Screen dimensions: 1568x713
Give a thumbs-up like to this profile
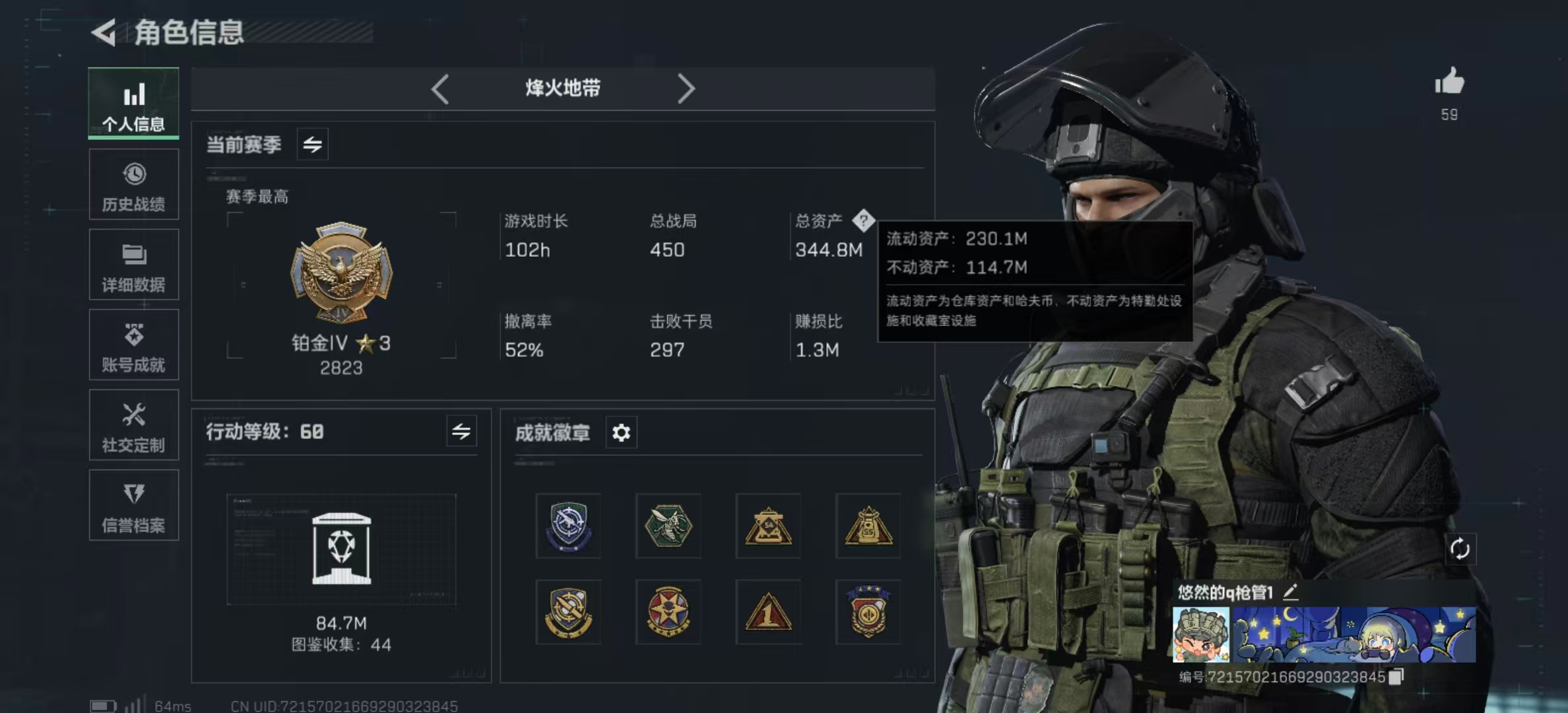pyautogui.click(x=1449, y=82)
